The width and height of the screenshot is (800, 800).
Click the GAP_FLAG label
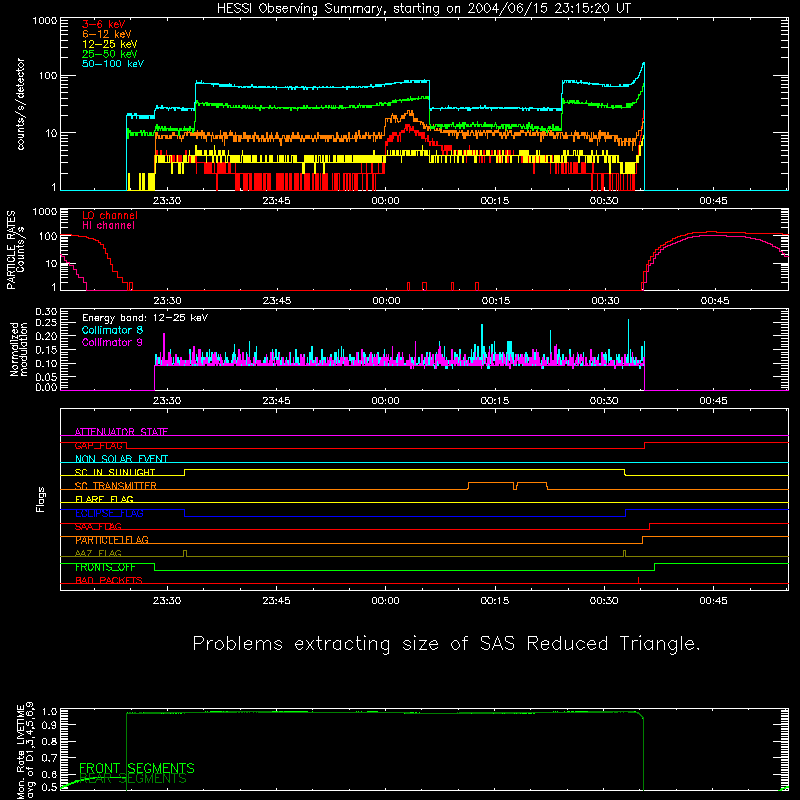tap(98, 445)
